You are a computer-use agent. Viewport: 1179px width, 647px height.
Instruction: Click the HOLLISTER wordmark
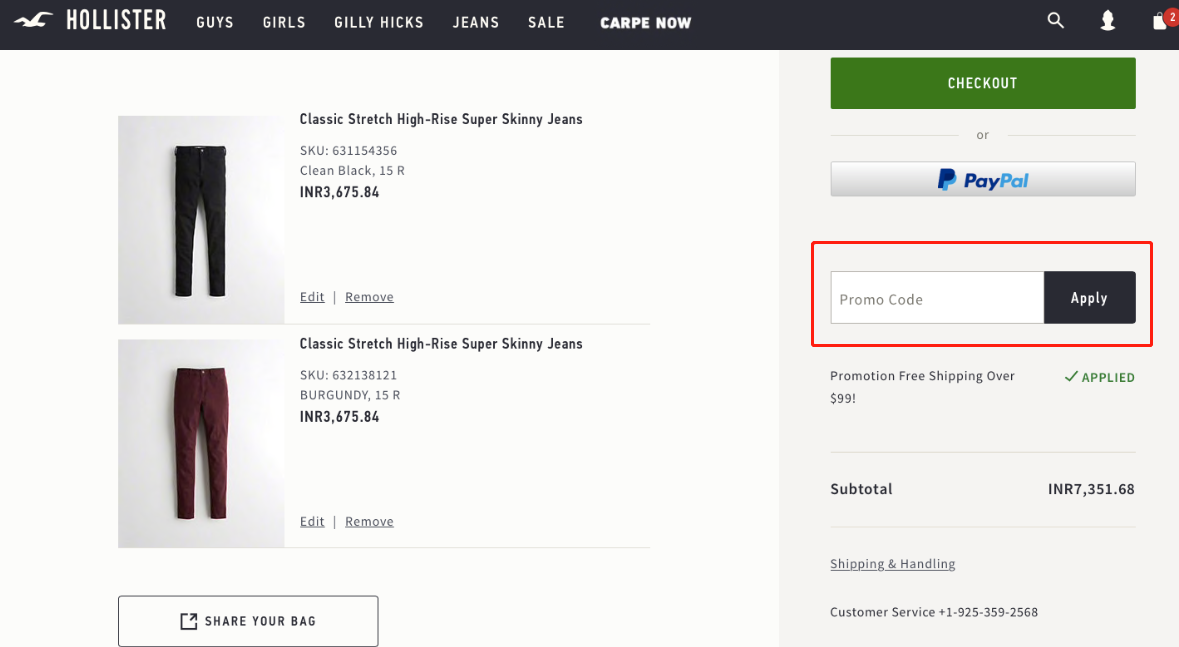tap(116, 20)
